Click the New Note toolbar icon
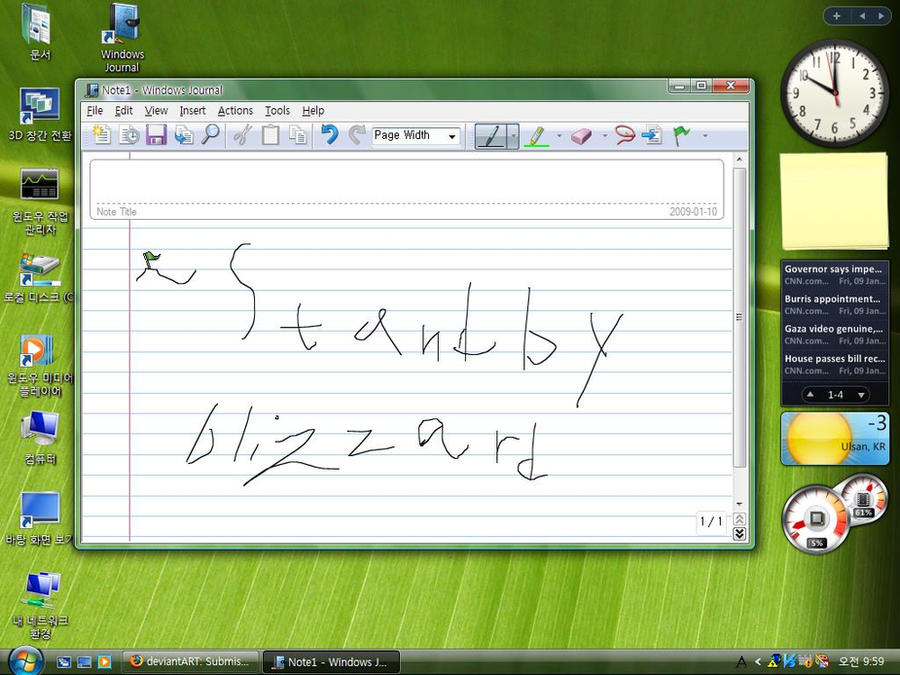 pyautogui.click(x=102, y=135)
